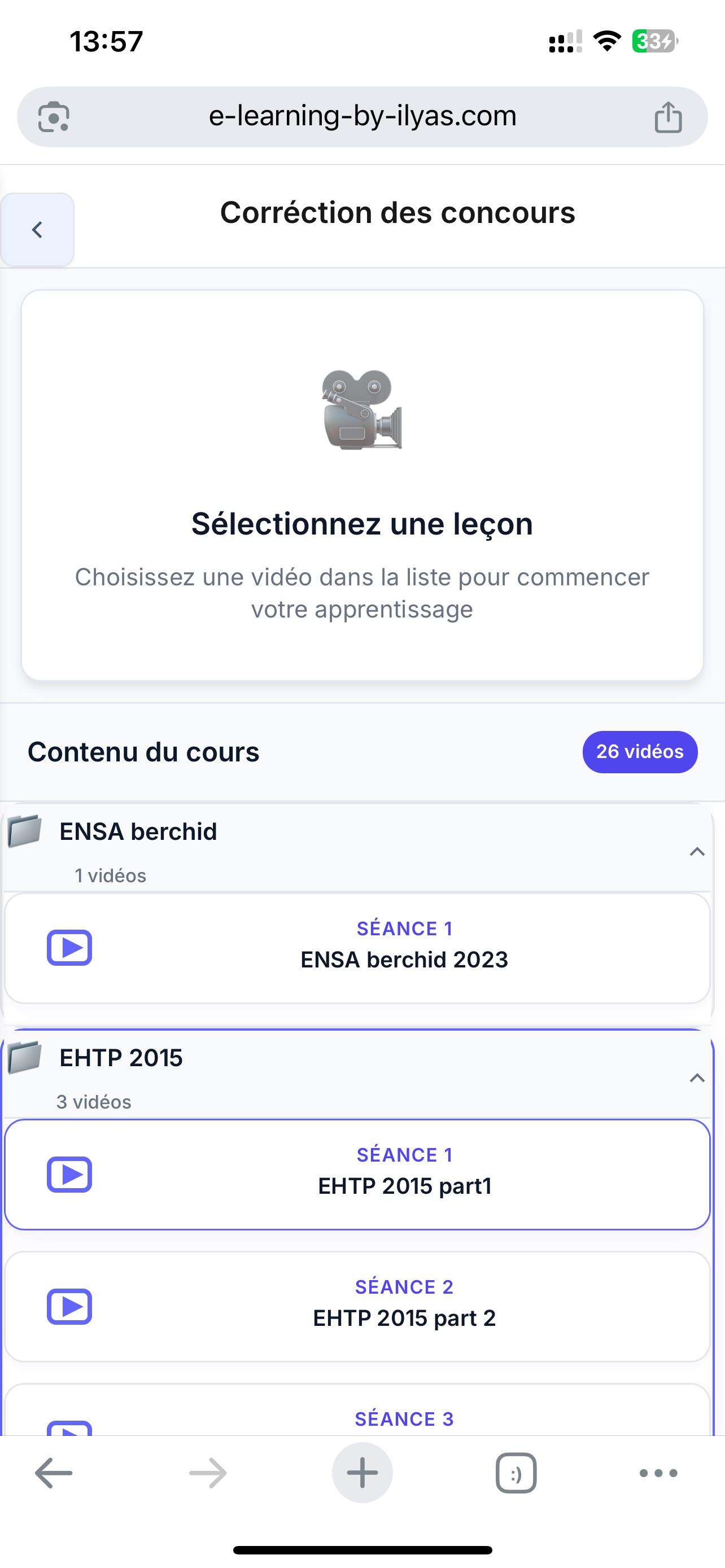Viewport: 725px width, 1568px height.
Task: Go back using browser back arrow
Action: pos(54,1473)
